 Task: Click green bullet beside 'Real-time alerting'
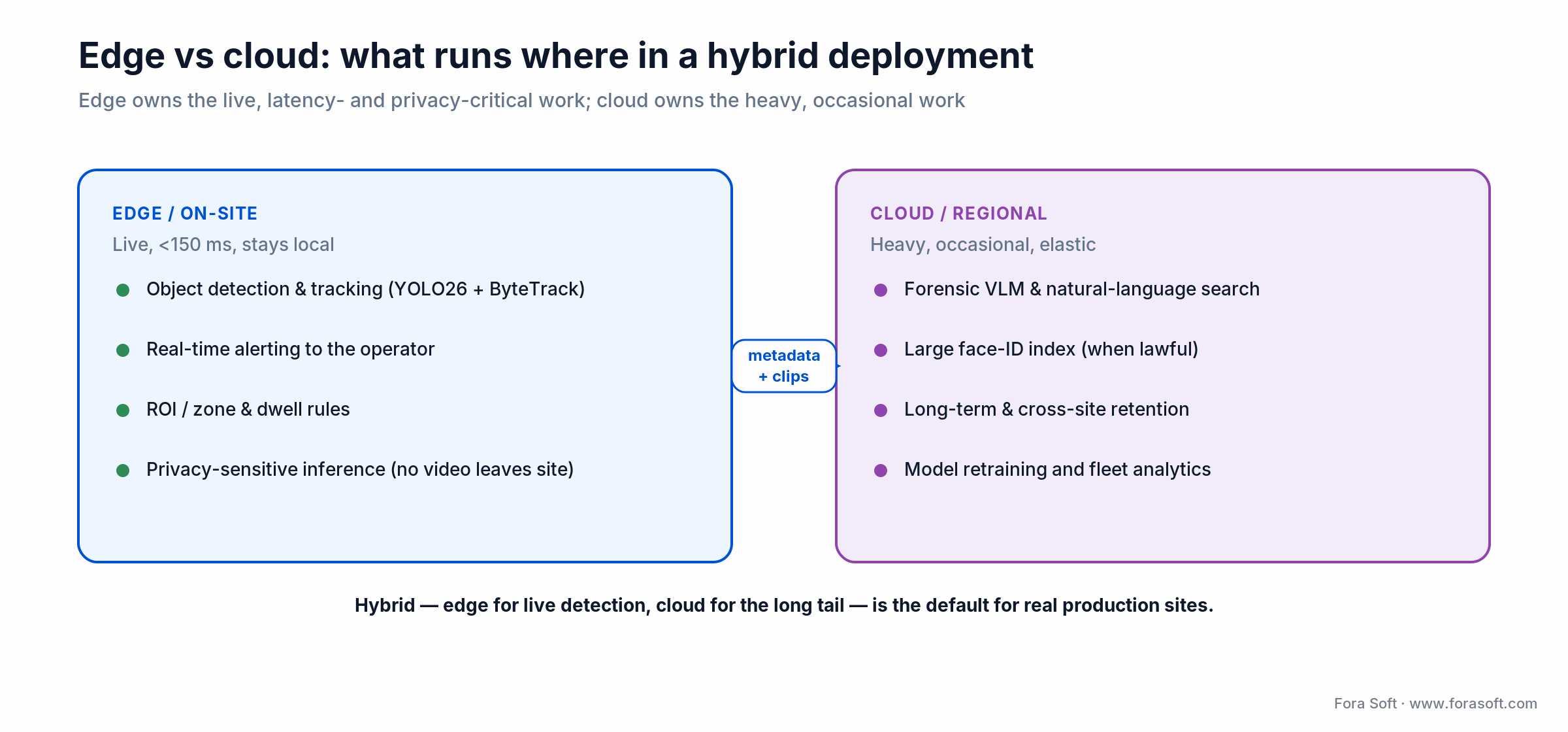click(x=123, y=350)
